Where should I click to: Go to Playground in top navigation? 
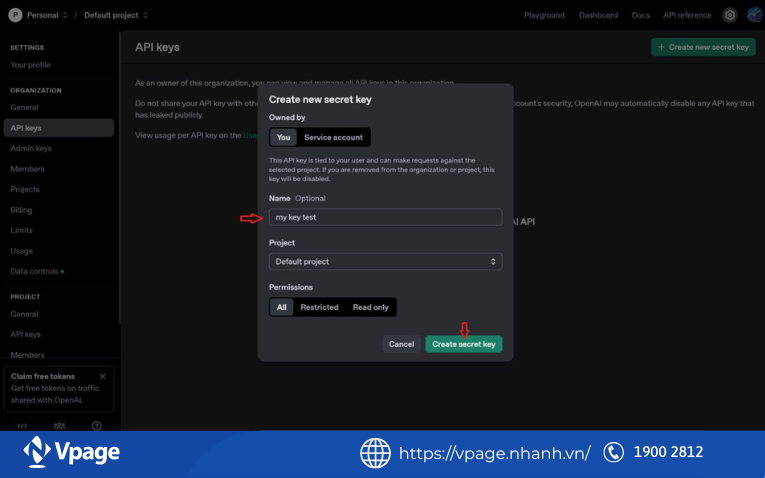coord(544,15)
